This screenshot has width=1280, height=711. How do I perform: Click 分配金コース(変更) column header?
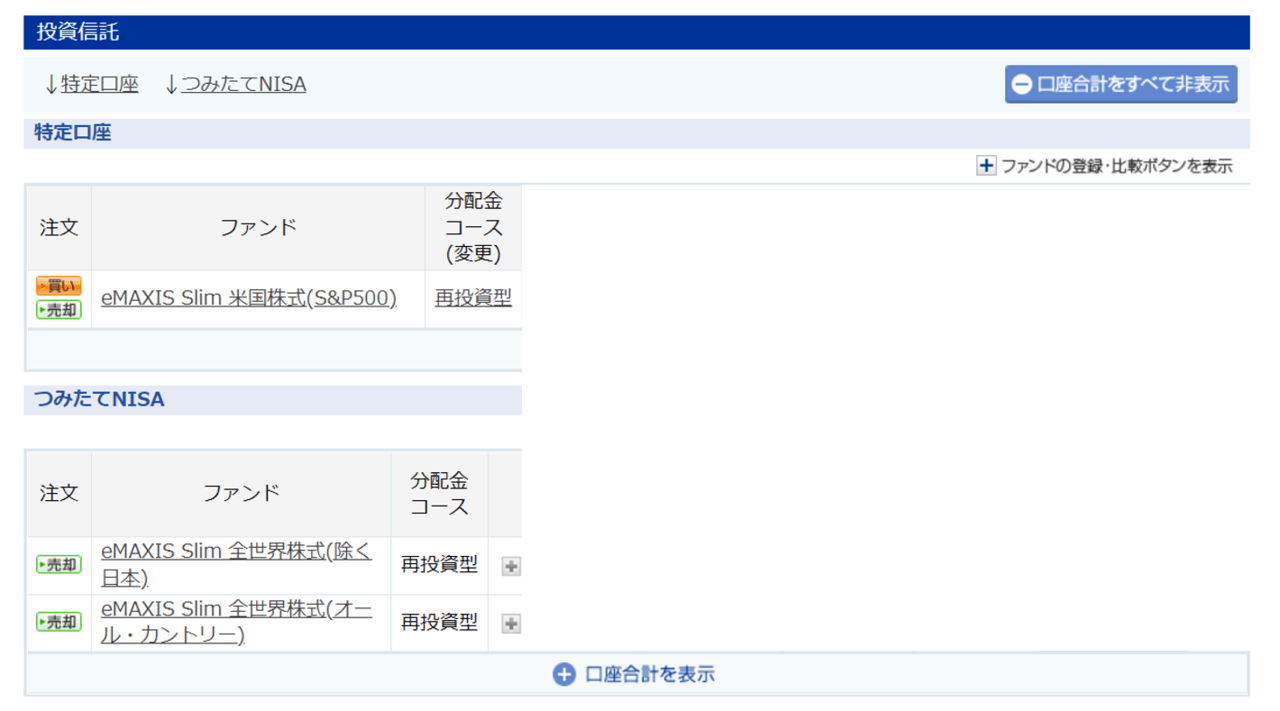(x=474, y=228)
